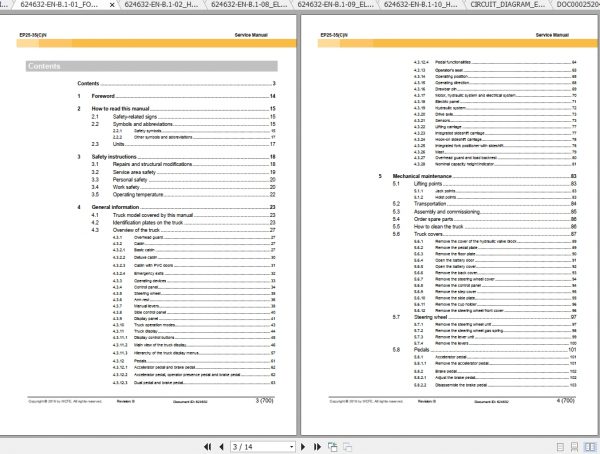Switch to the 624632-EN-B.1-10_H tab
Screen dimensions: 600x454
(421, 5)
